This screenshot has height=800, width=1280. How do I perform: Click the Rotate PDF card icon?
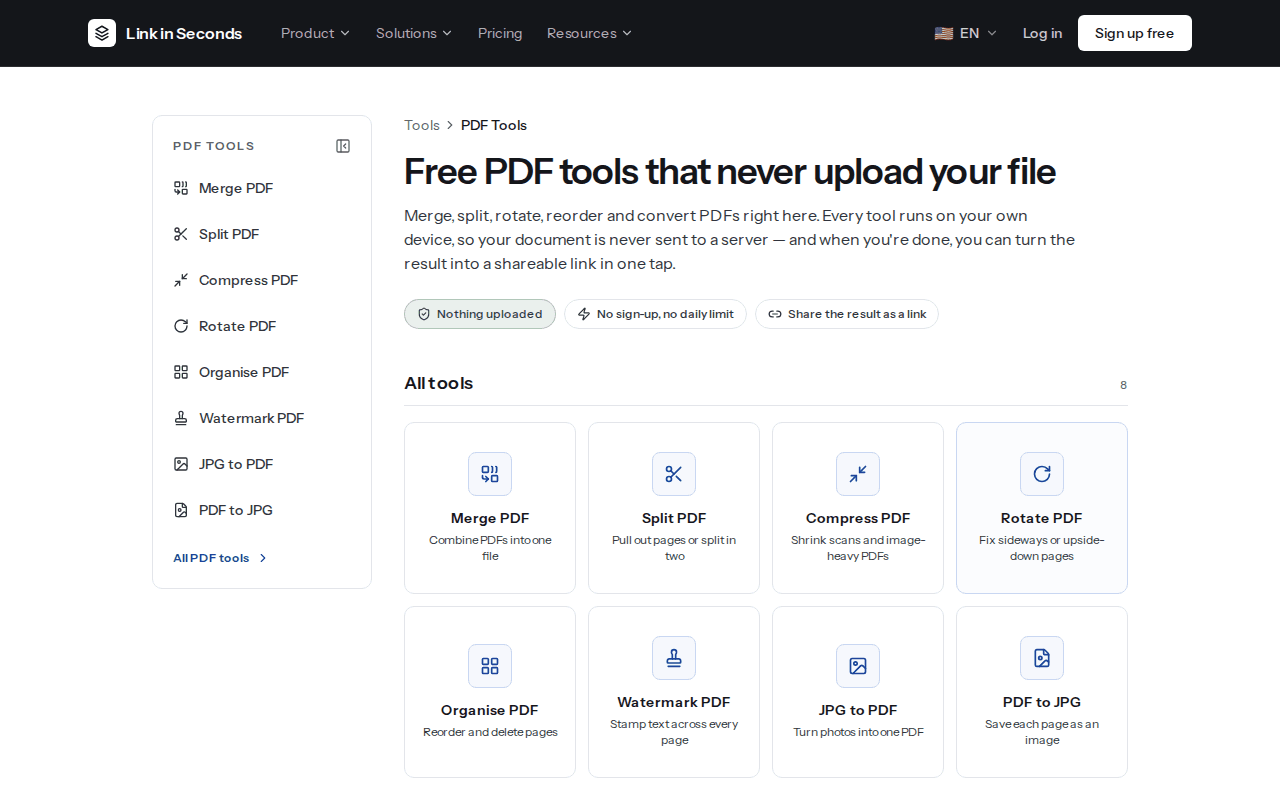click(x=1042, y=474)
